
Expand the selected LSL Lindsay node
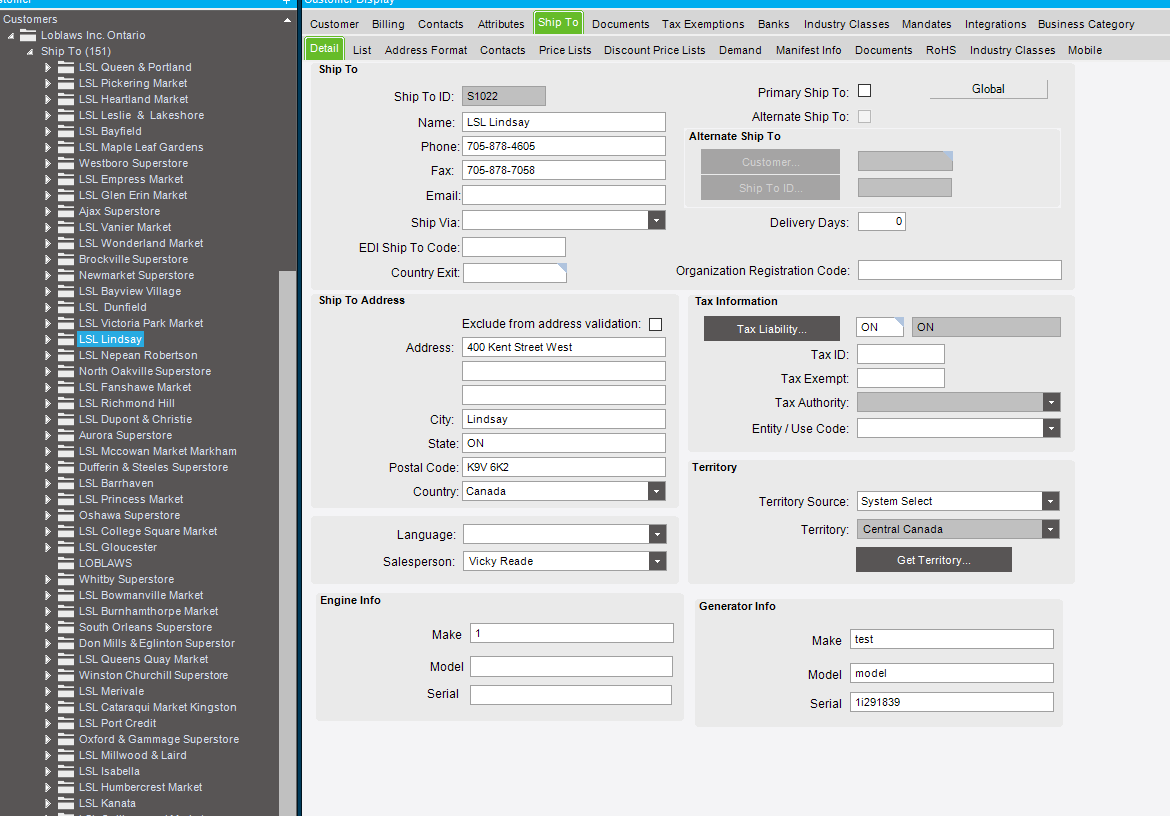pos(48,339)
